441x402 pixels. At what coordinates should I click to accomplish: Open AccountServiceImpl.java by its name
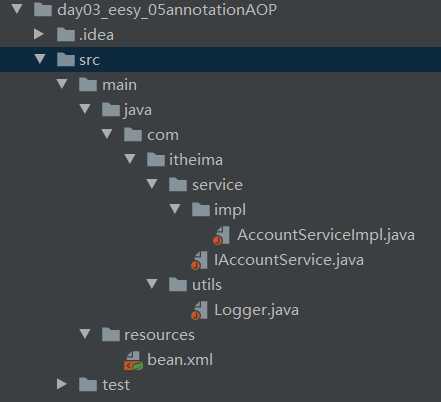click(326, 235)
